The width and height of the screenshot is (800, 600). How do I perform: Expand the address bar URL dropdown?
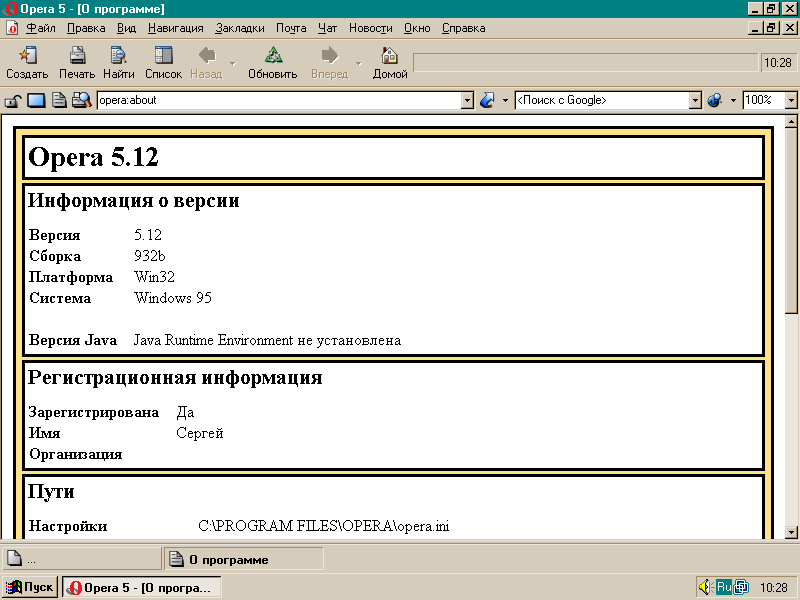point(467,101)
